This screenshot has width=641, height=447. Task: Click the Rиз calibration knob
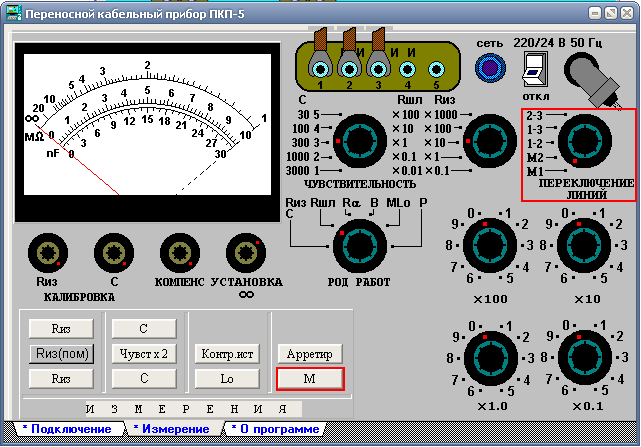[x=48, y=253]
